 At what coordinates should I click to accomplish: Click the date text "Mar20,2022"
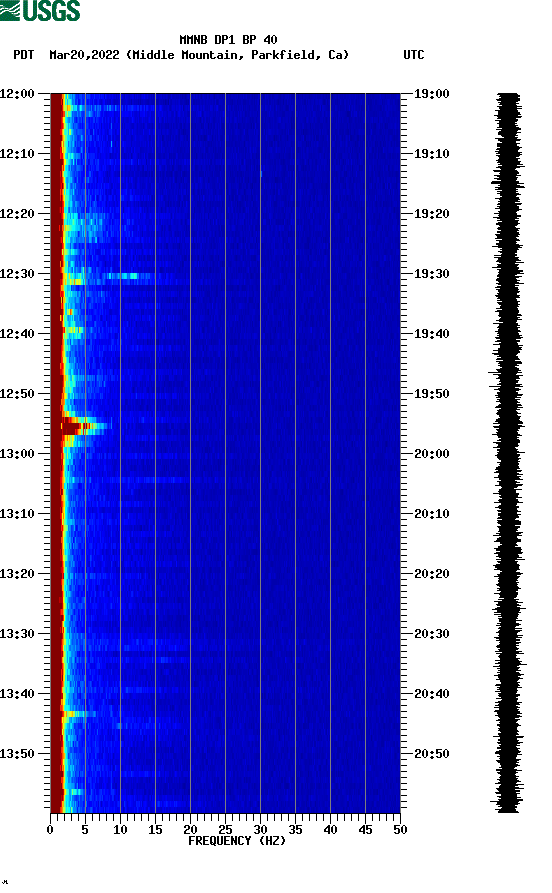[84, 55]
